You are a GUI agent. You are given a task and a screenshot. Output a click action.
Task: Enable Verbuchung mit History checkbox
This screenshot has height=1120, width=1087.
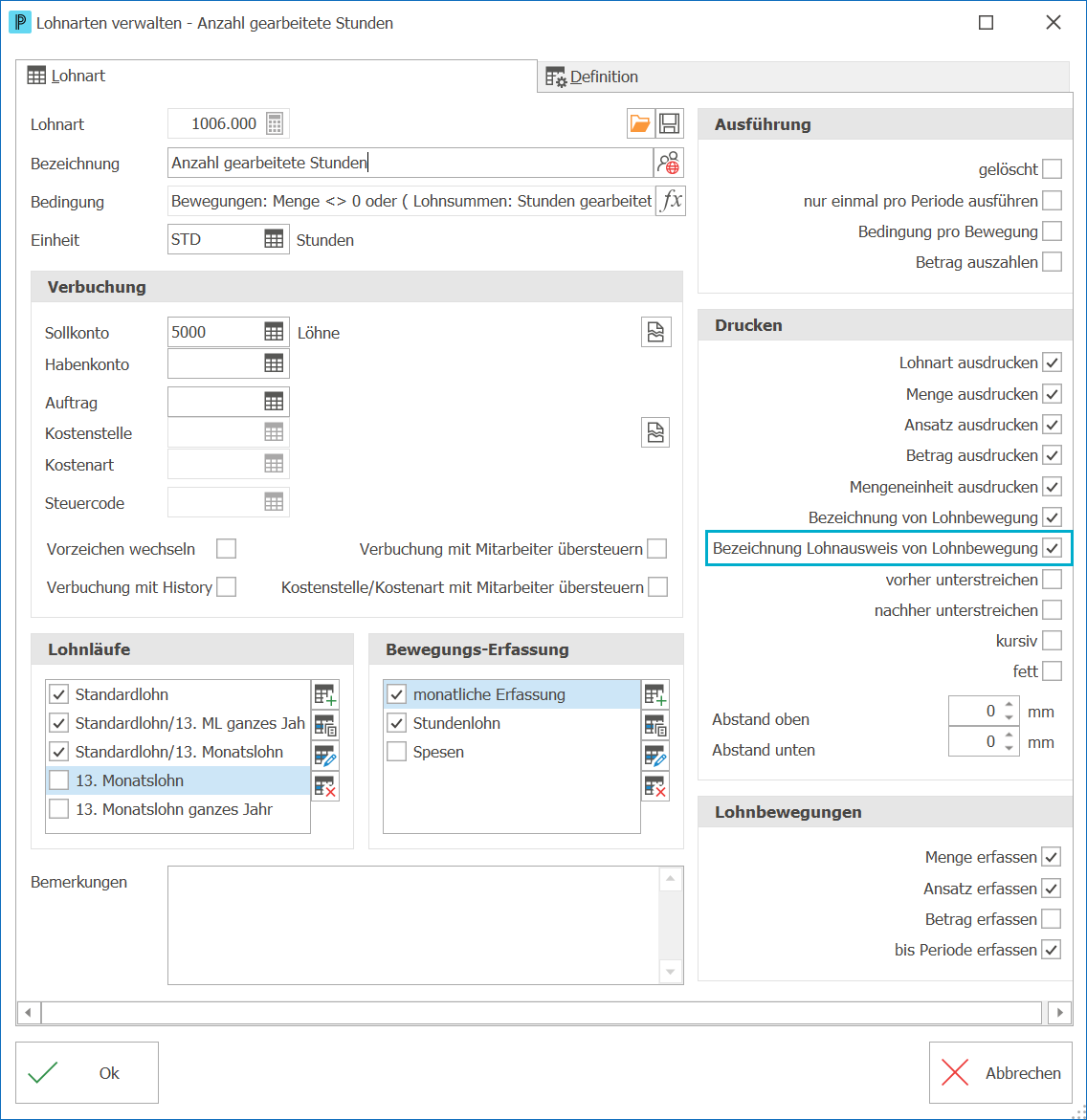point(227,587)
